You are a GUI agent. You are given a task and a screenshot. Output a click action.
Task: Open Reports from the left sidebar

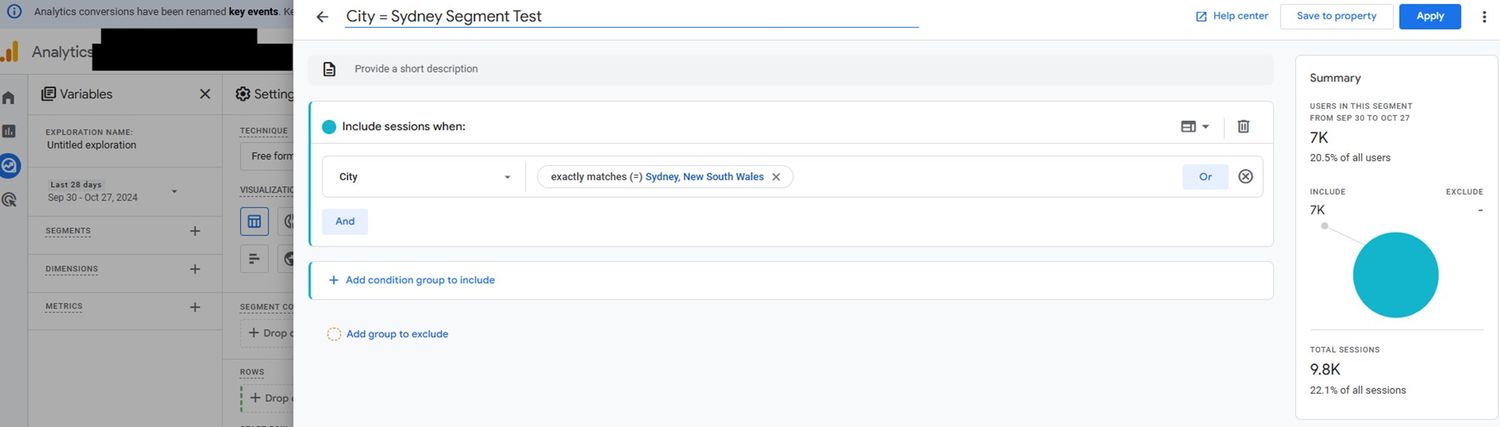[x=9, y=131]
